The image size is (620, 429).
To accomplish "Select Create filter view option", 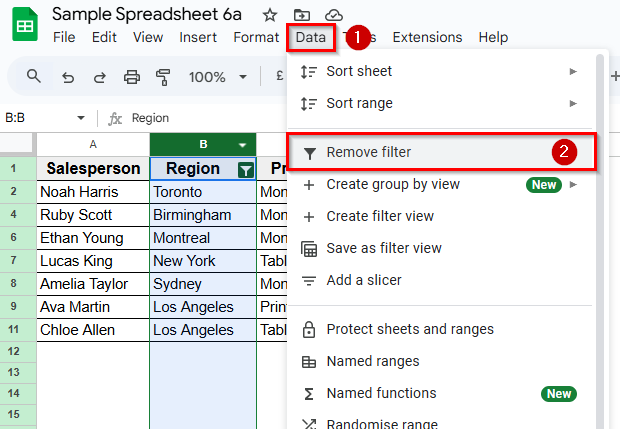I will pyautogui.click(x=379, y=217).
